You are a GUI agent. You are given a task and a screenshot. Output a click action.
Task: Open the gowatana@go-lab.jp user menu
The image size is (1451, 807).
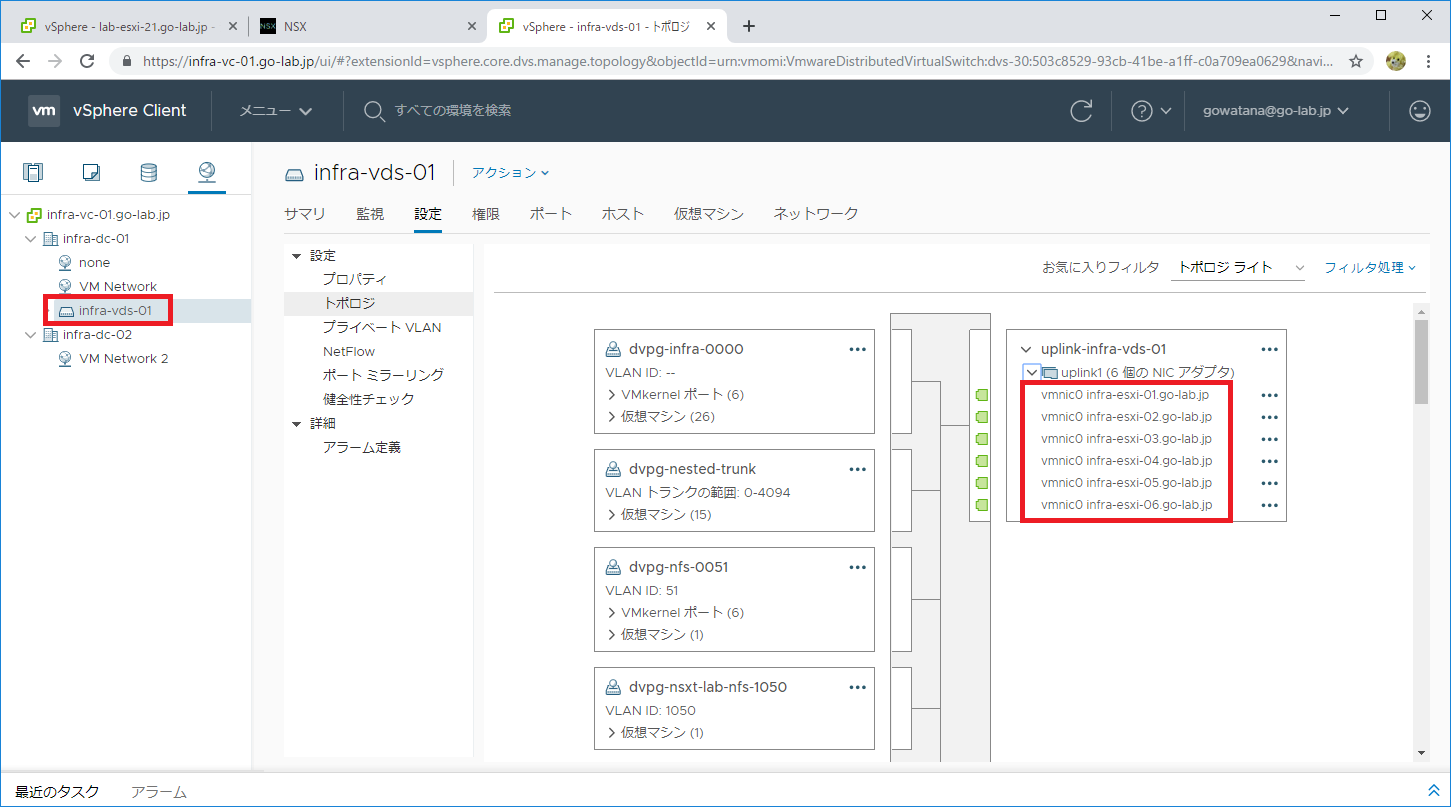(1276, 111)
